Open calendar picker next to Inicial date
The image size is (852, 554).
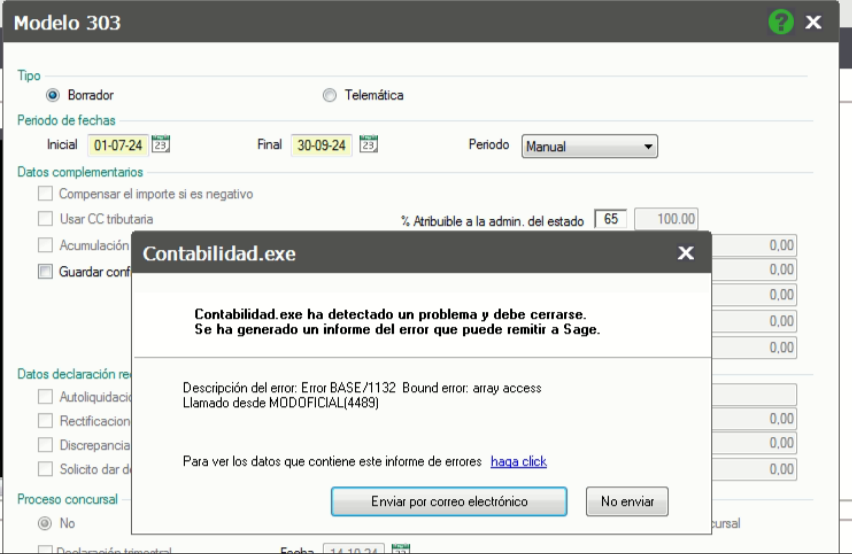tap(160, 144)
